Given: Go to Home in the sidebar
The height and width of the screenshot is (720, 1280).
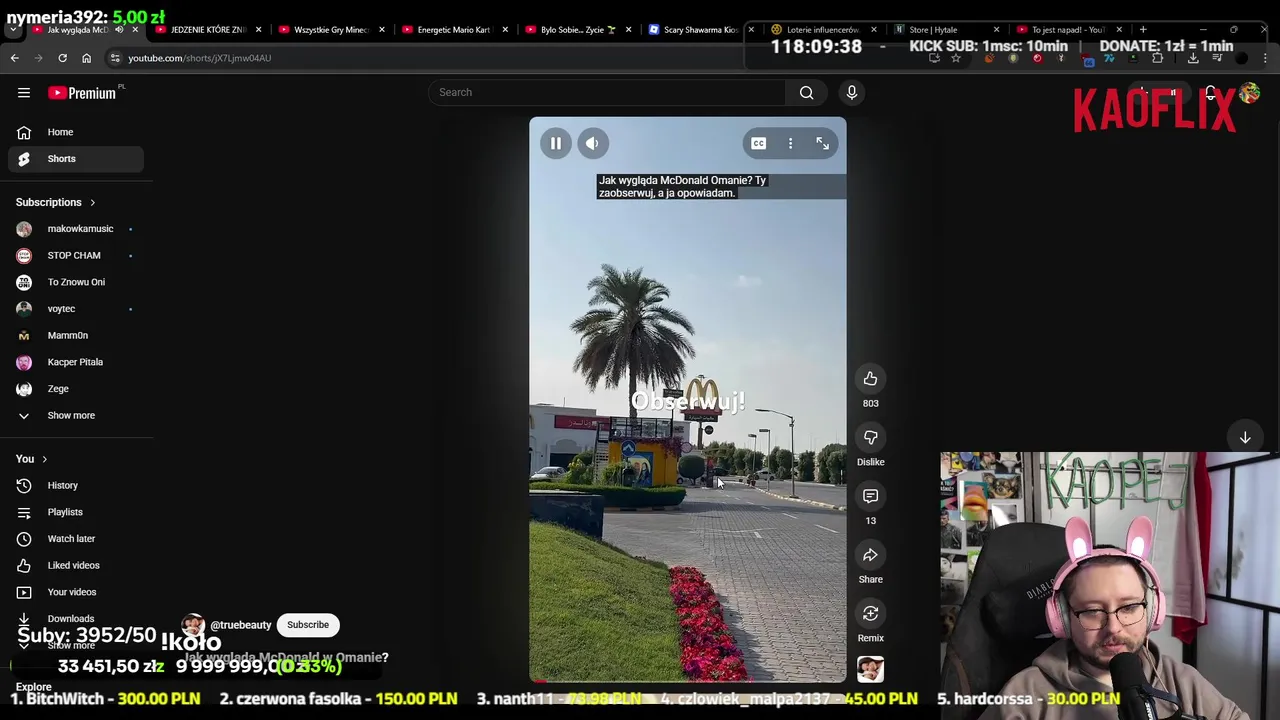Looking at the screenshot, I should click(x=76, y=132).
